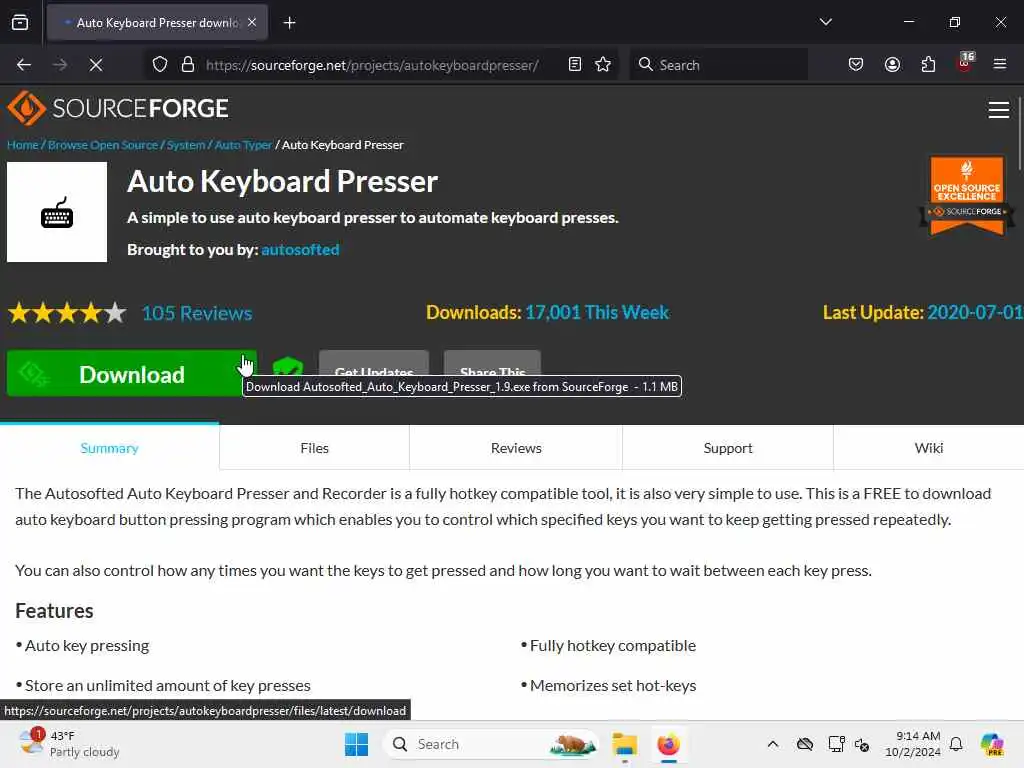Show hidden system tray icons
The width and height of the screenshot is (1024, 768).
point(773,744)
